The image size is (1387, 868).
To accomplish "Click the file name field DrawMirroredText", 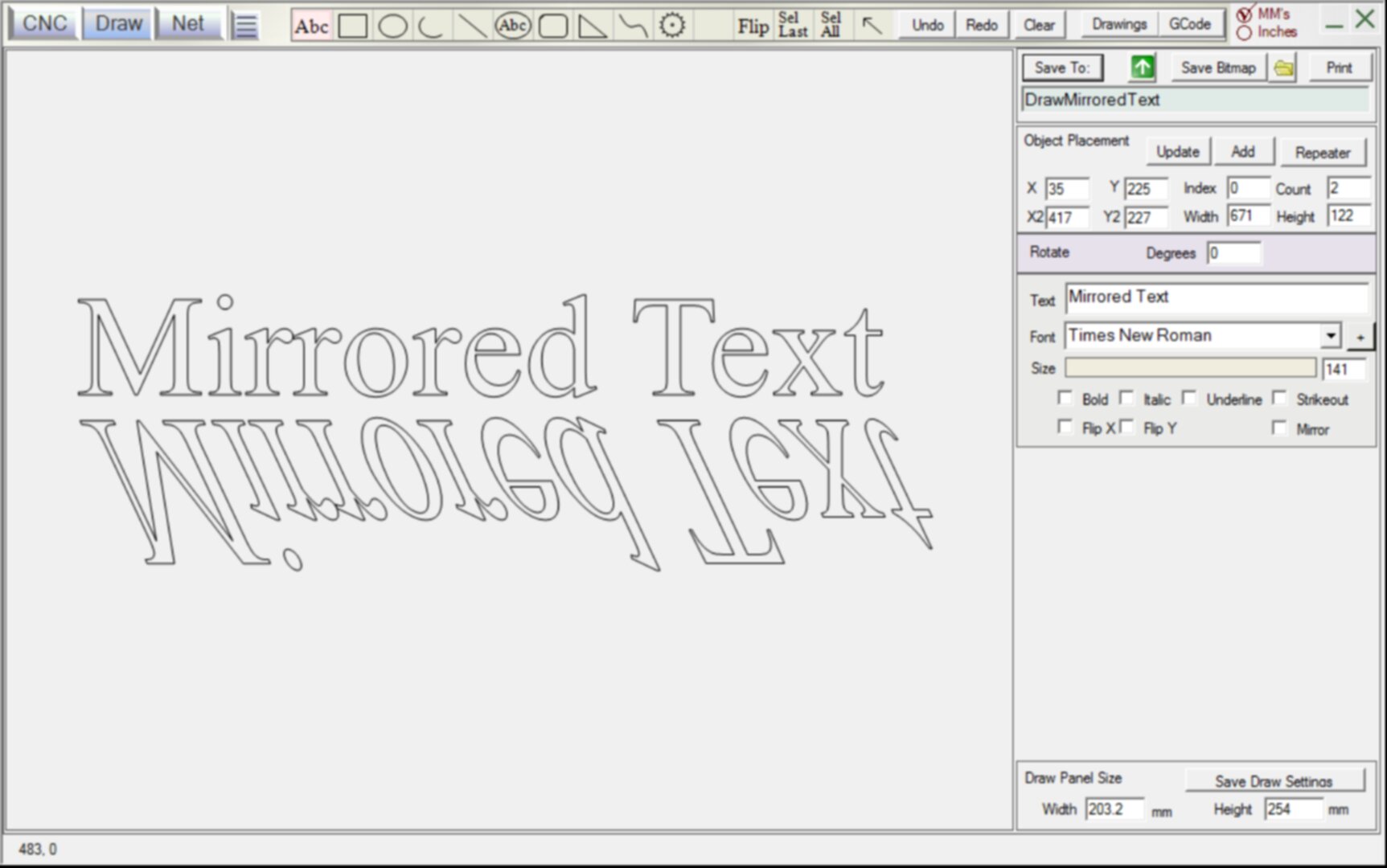I will (1196, 100).
